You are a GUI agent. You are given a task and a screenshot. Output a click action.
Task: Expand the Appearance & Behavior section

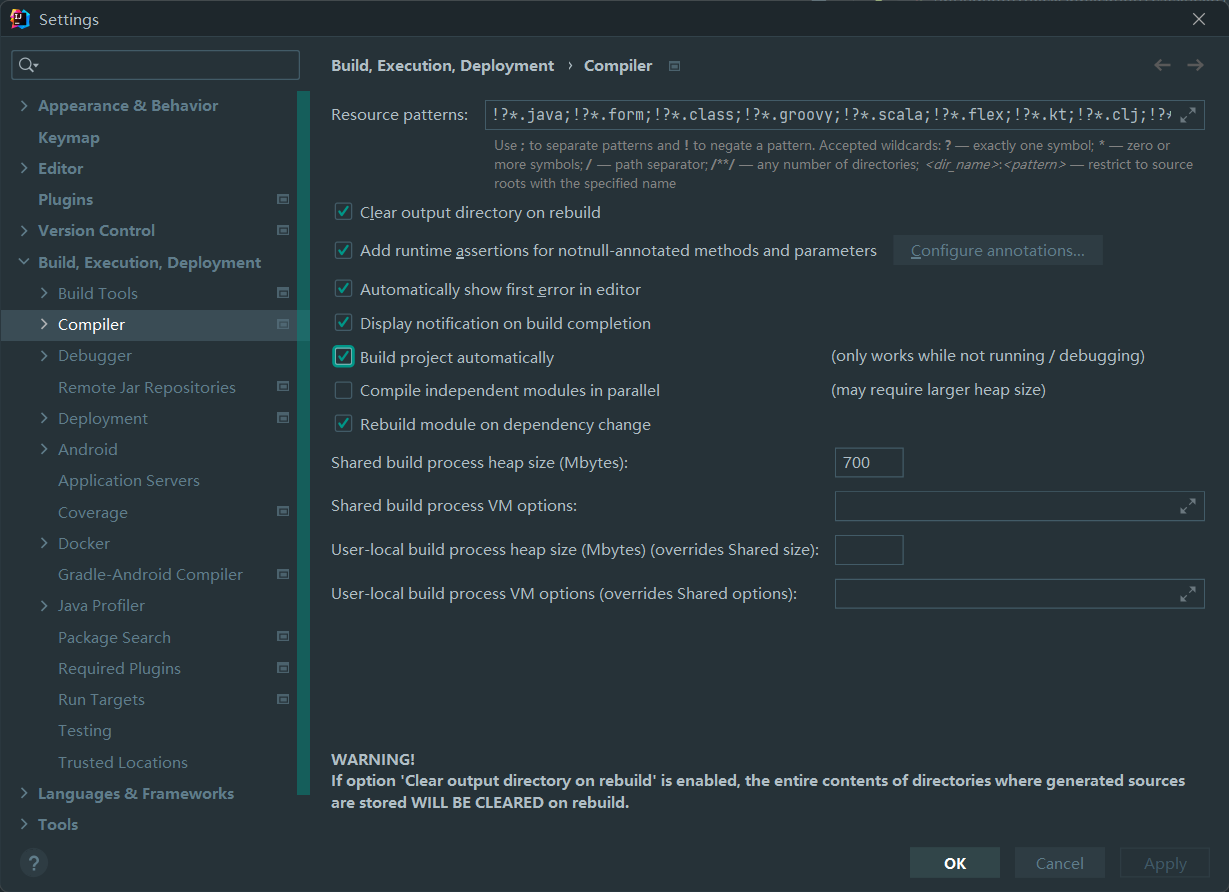point(24,106)
